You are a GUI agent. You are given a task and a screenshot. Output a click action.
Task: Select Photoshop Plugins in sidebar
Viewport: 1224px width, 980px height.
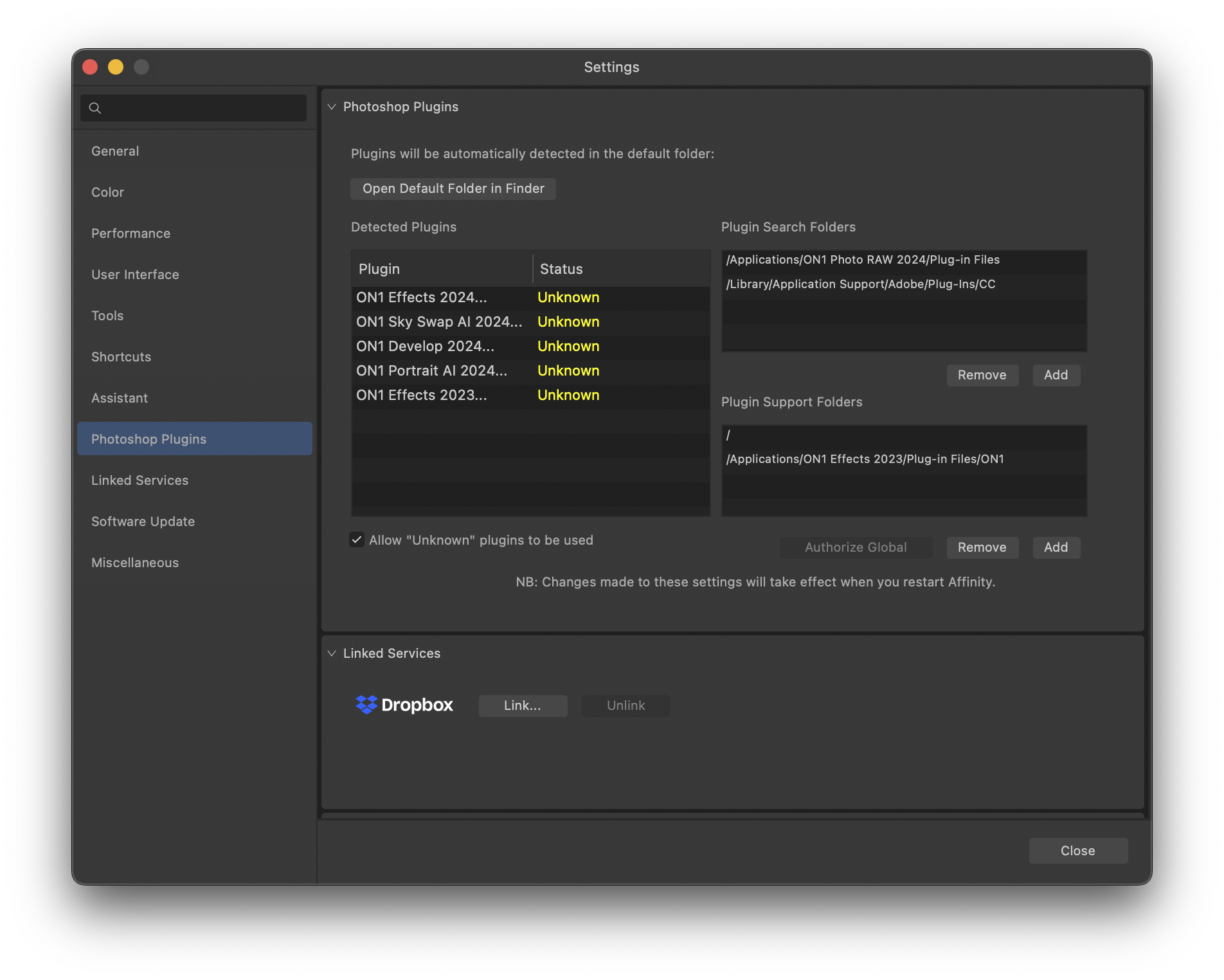pos(194,439)
